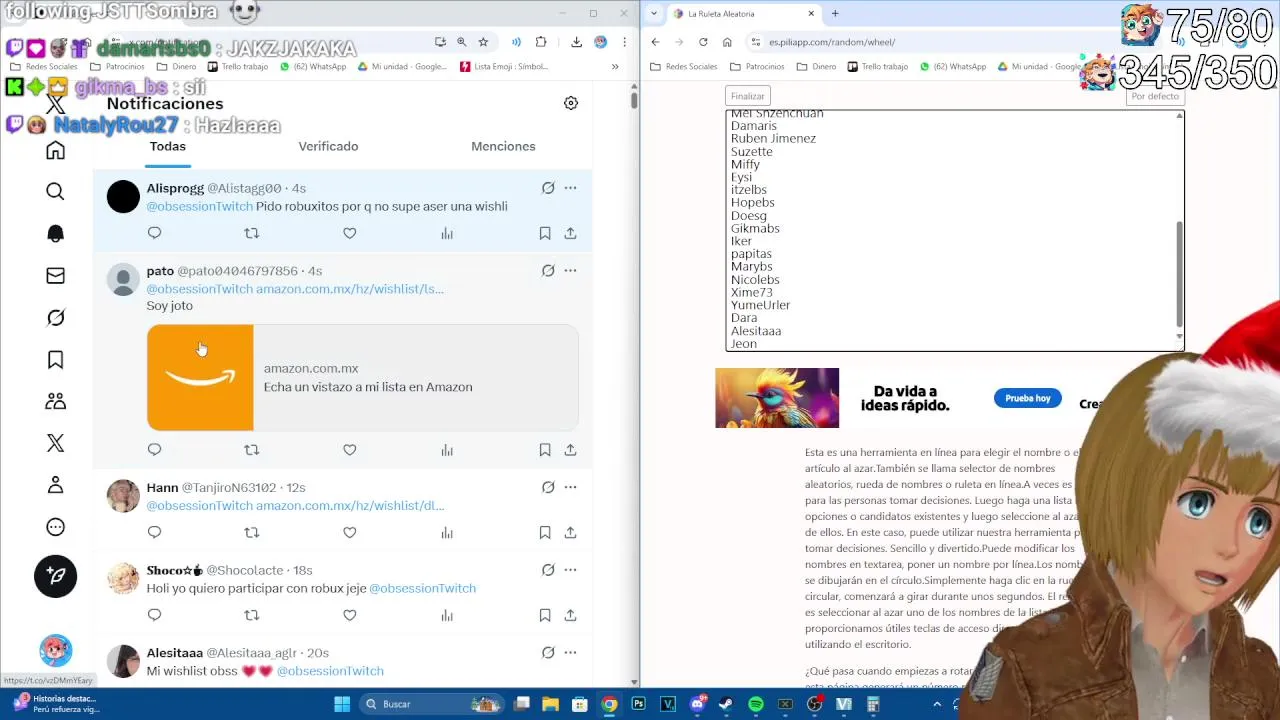
Task: Open Hann's amazon wishlist link
Action: (x=350, y=506)
